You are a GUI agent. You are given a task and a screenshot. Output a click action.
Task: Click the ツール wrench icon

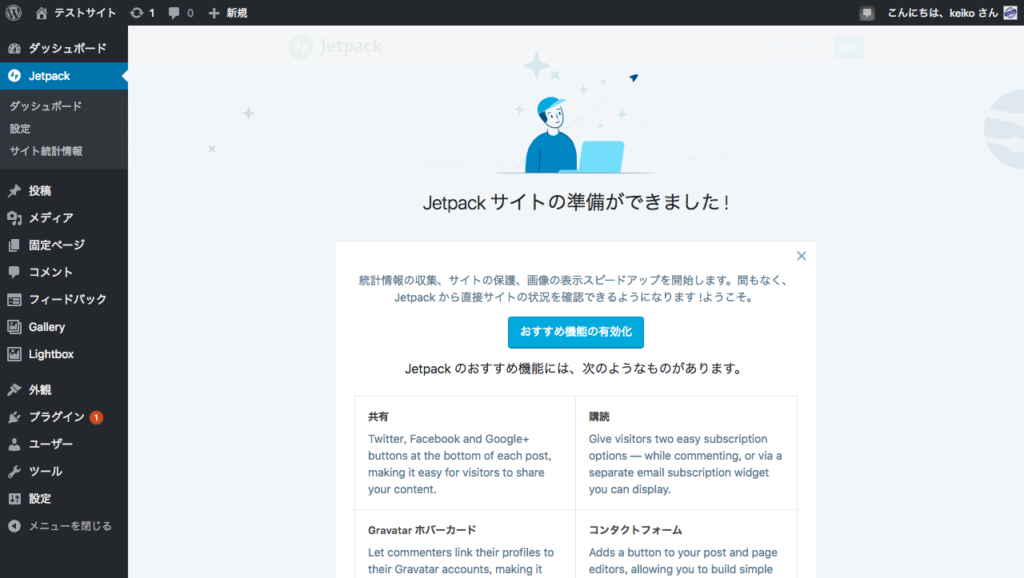click(x=14, y=472)
